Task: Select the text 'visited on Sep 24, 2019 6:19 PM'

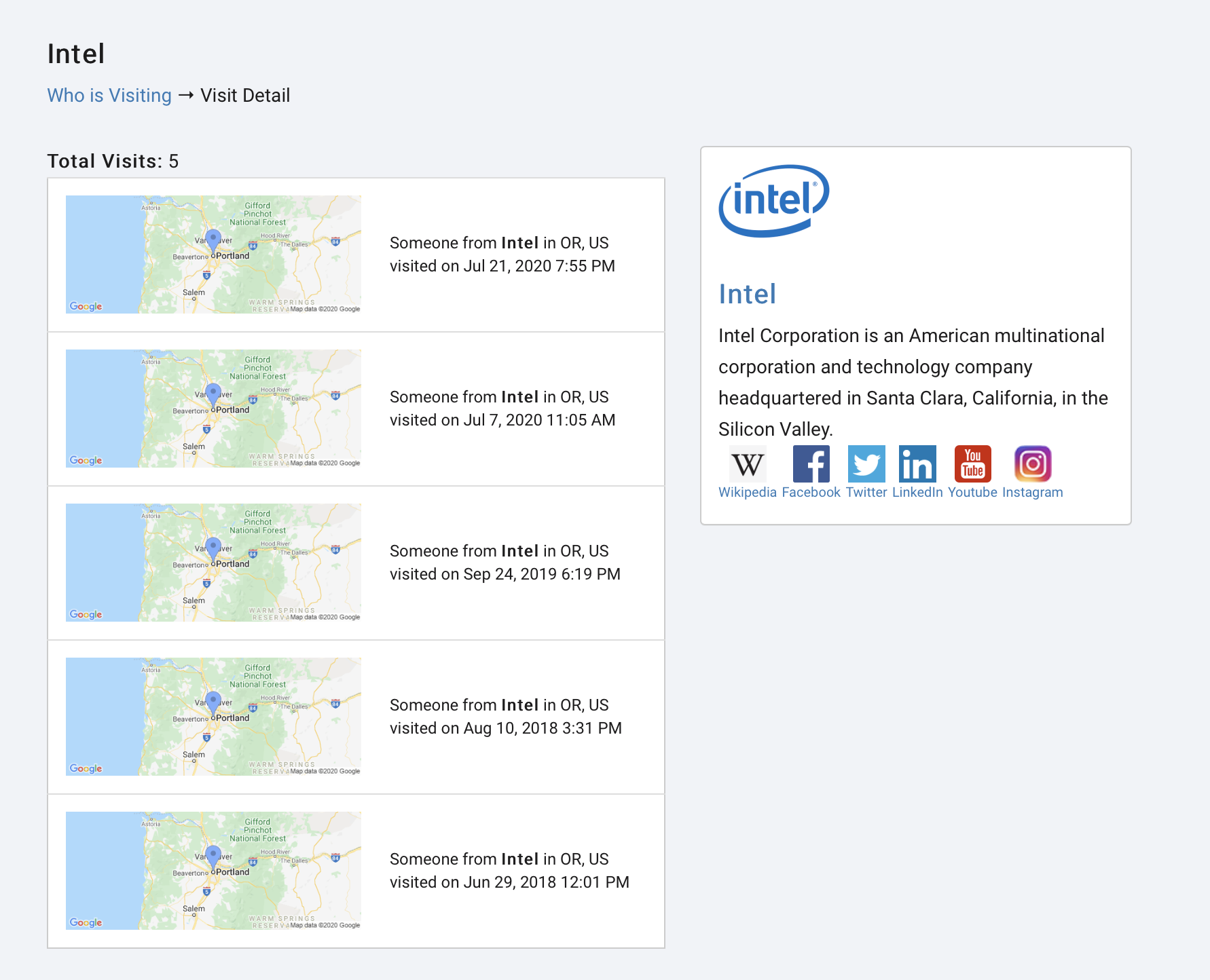Action: coord(505,574)
